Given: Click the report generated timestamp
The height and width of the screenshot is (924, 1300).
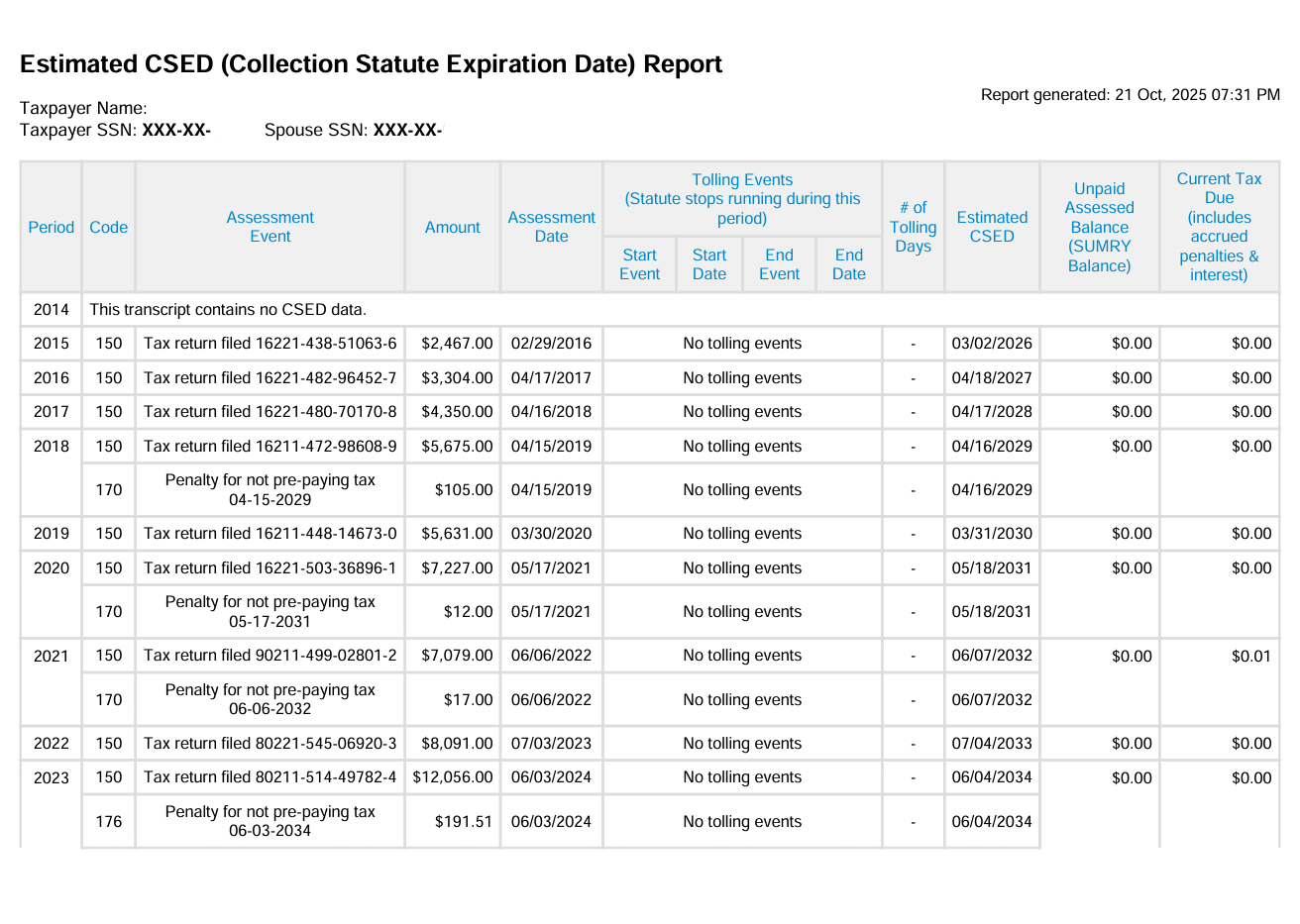Looking at the screenshot, I should pos(1130,95).
